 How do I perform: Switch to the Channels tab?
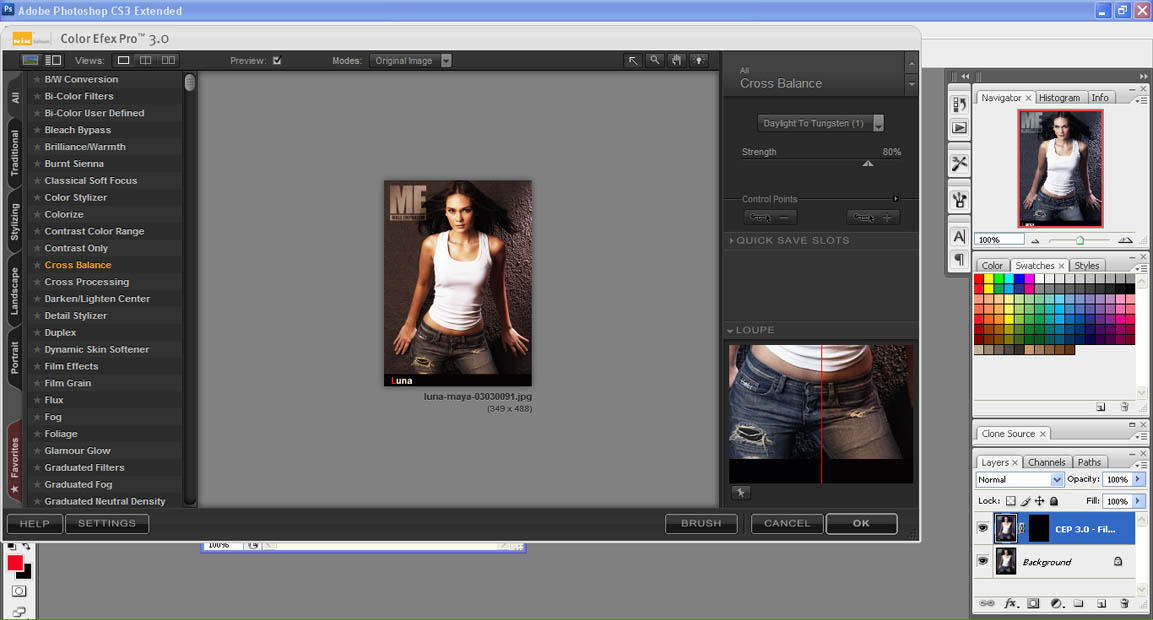tap(1046, 463)
